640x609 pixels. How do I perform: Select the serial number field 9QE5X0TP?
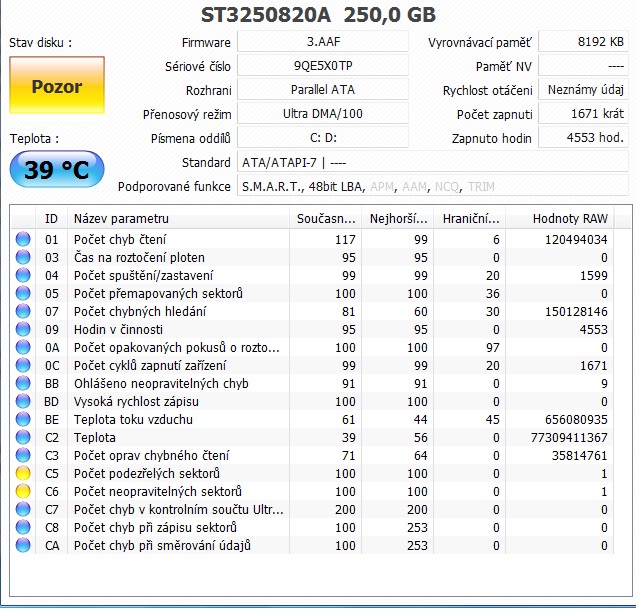pyautogui.click(x=323, y=66)
